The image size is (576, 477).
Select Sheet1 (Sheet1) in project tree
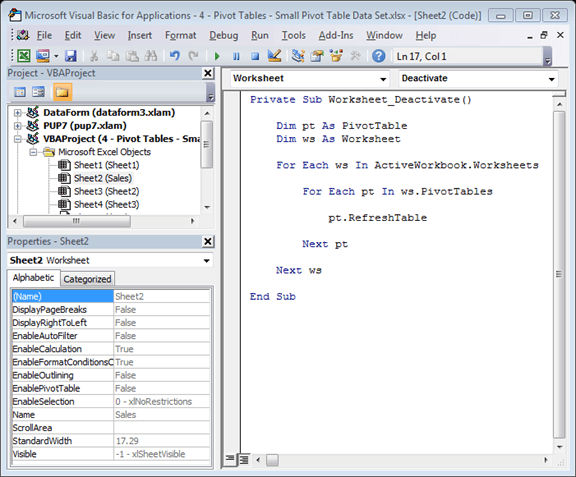pyautogui.click(x=107, y=165)
